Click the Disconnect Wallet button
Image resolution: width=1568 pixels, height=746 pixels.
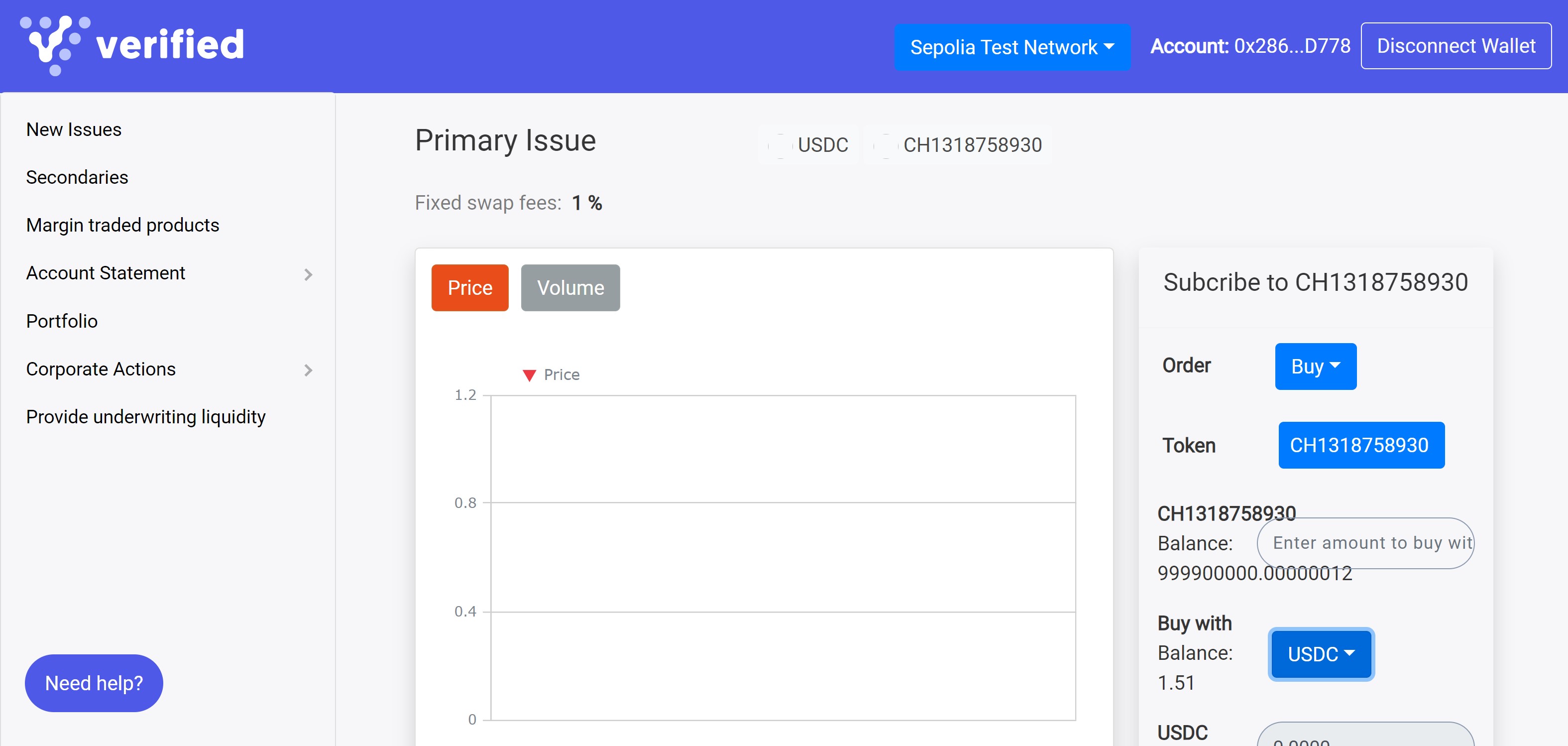point(1456,46)
